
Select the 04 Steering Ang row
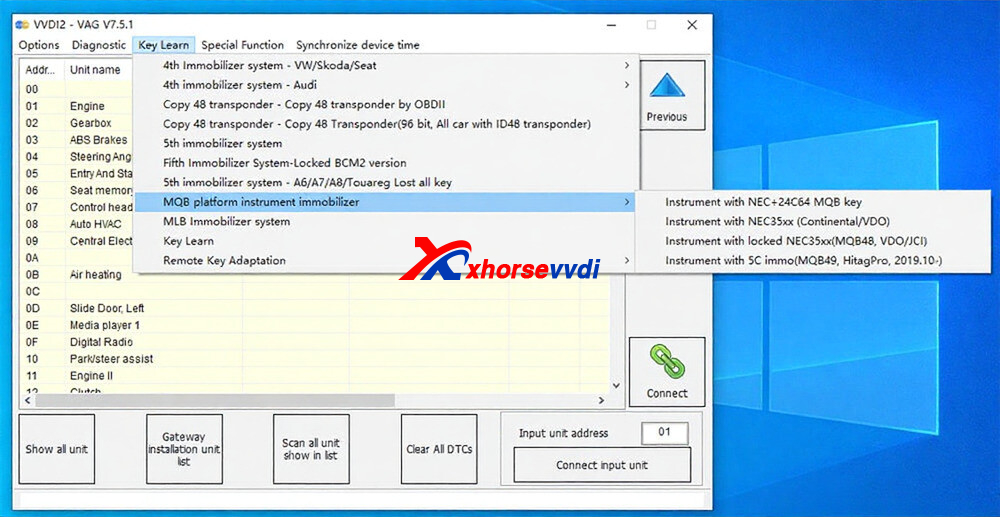point(77,156)
